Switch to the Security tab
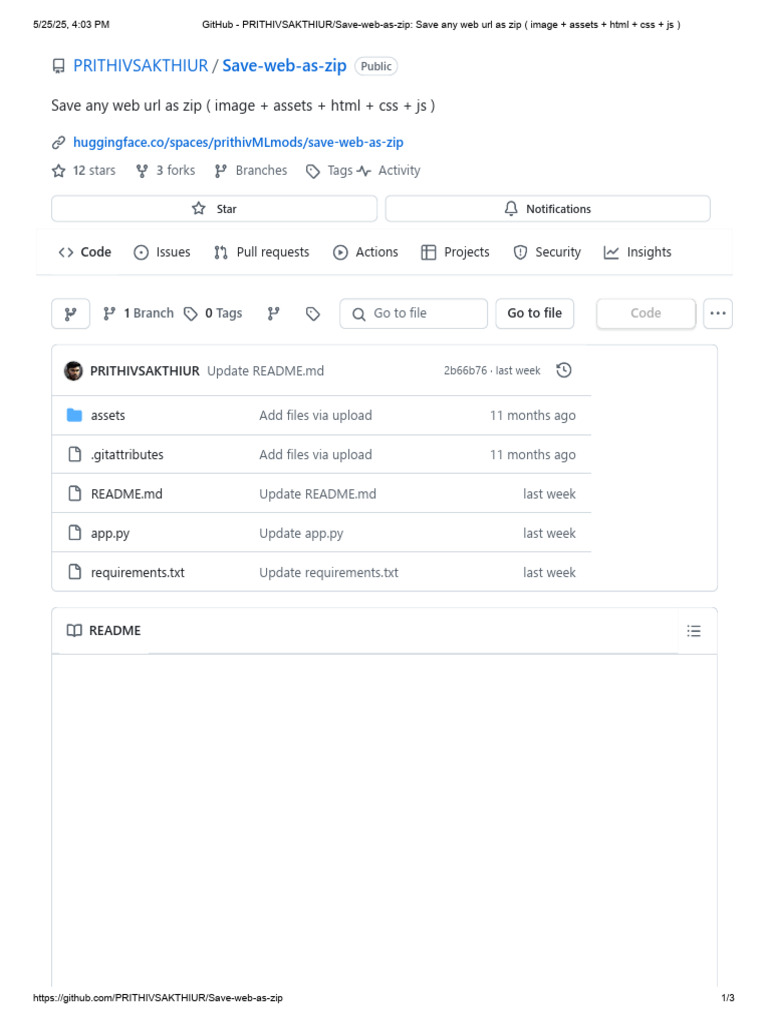This screenshot has height=1024, width=768. (547, 252)
